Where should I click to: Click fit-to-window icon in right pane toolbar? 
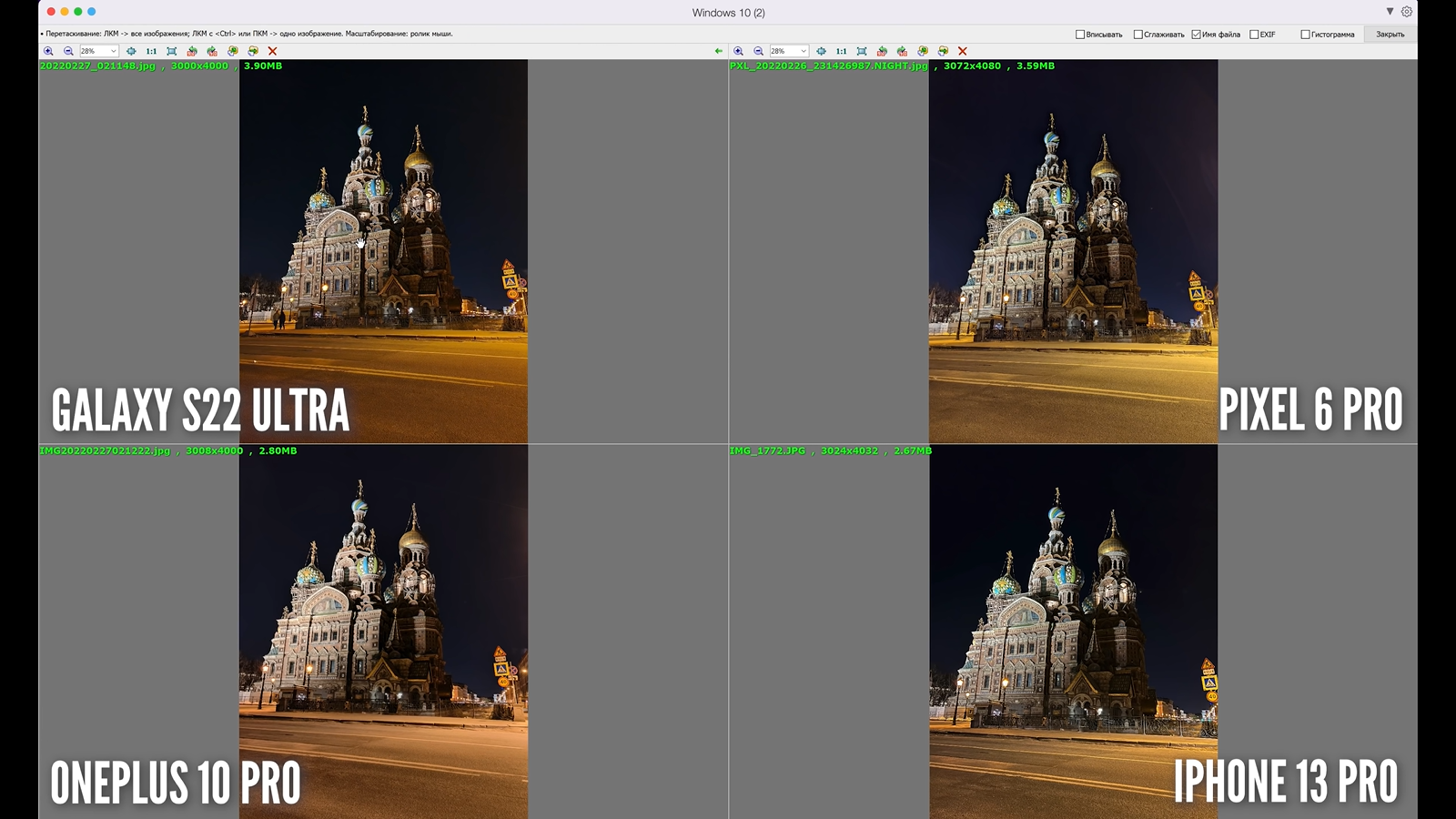click(862, 51)
